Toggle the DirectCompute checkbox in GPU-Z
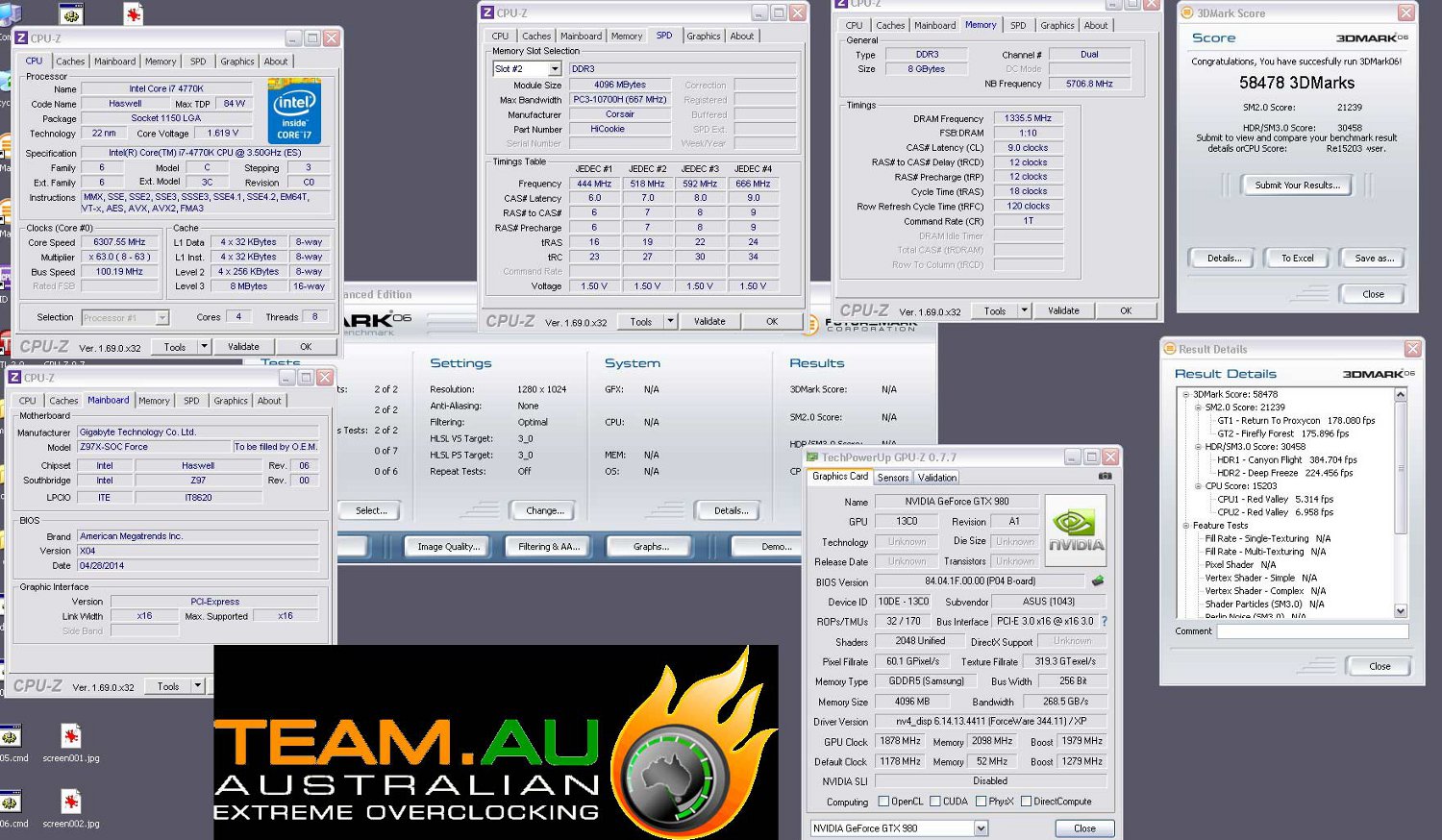1442x840 pixels. click(1026, 802)
